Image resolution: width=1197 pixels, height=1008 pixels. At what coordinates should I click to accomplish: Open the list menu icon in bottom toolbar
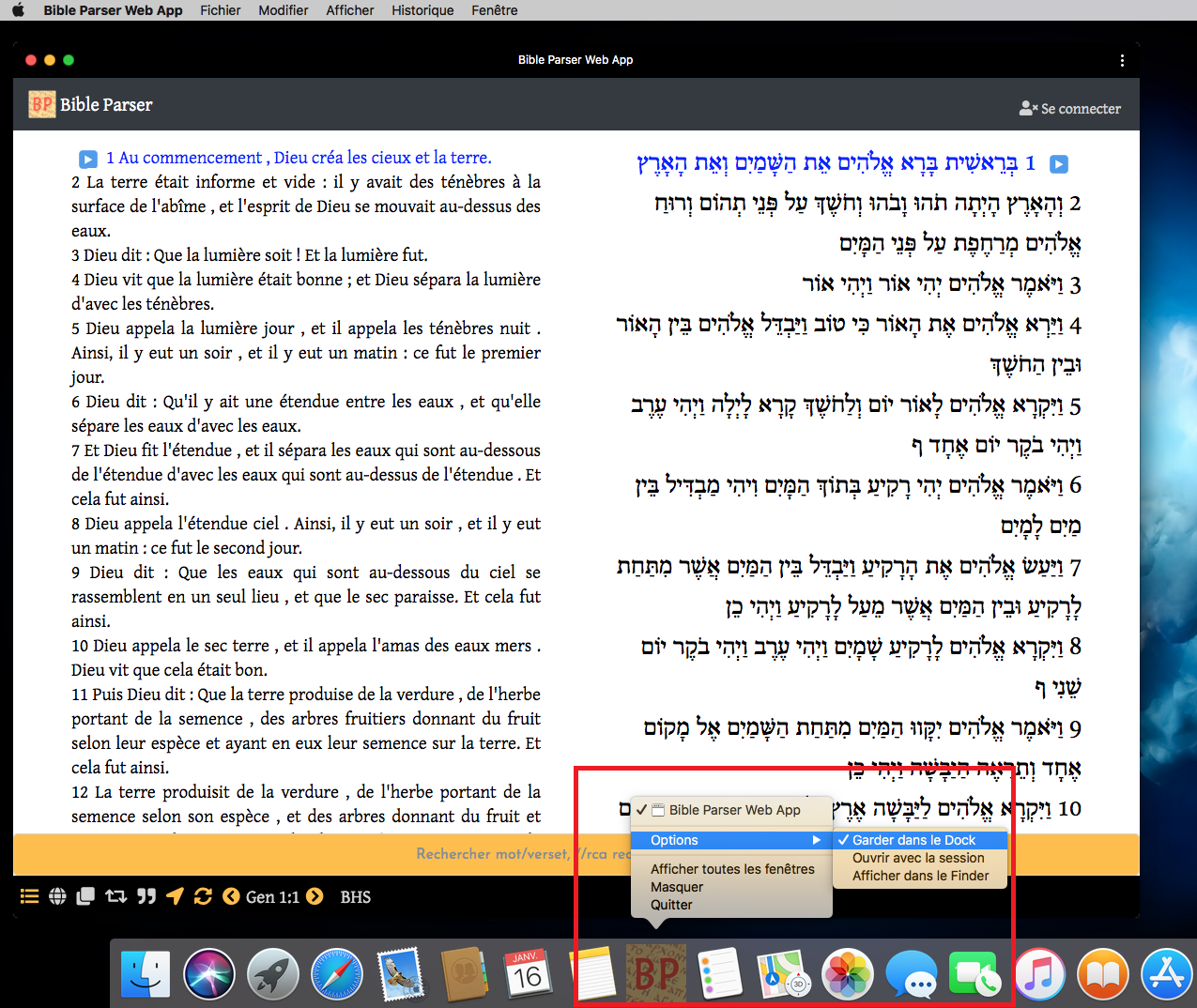pos(29,896)
